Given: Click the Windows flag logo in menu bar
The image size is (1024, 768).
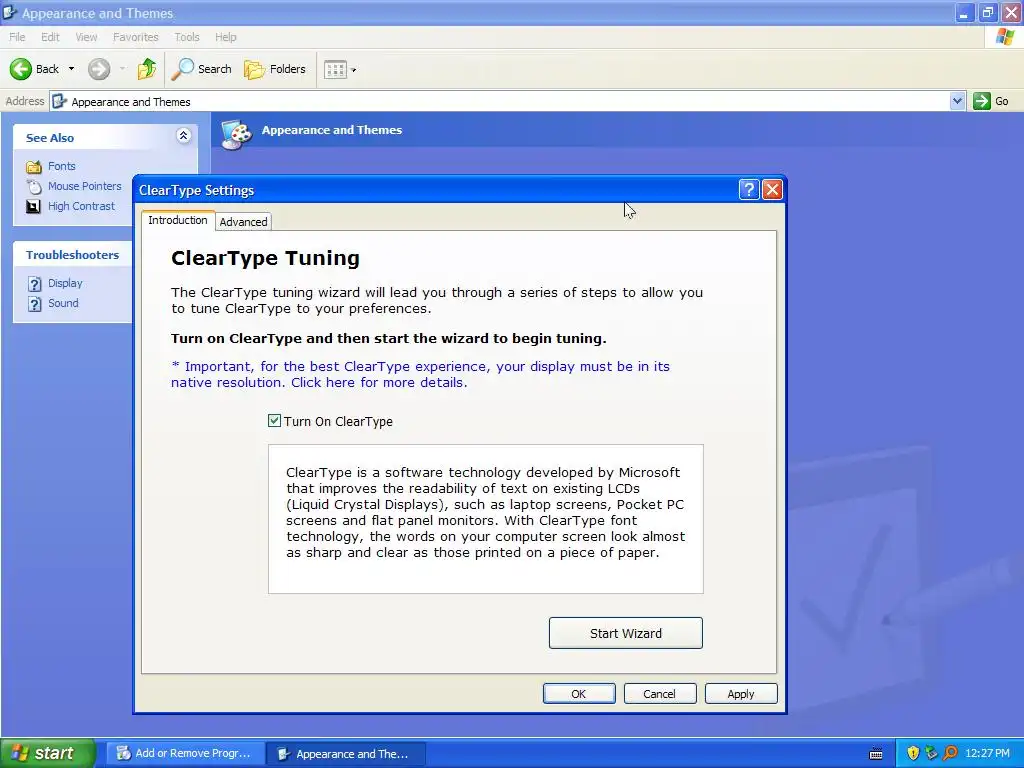Looking at the screenshot, I should 1005,37.
